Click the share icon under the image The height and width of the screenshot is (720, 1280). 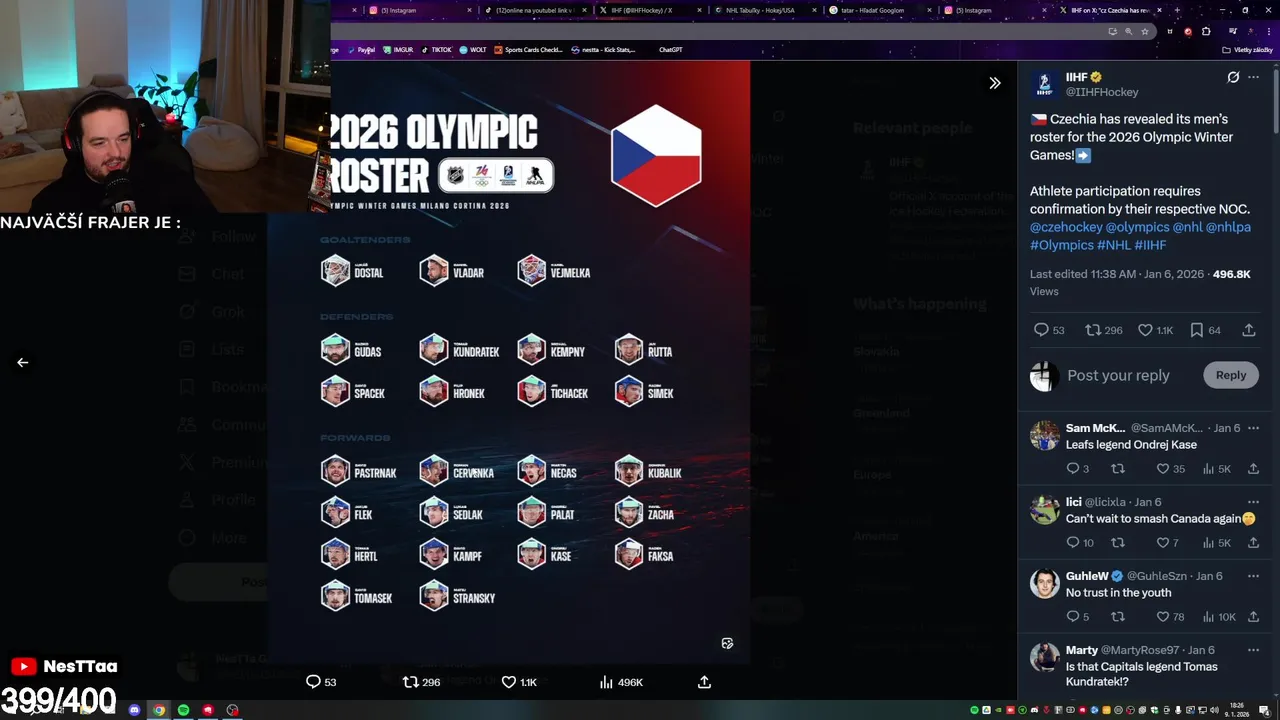[704, 682]
